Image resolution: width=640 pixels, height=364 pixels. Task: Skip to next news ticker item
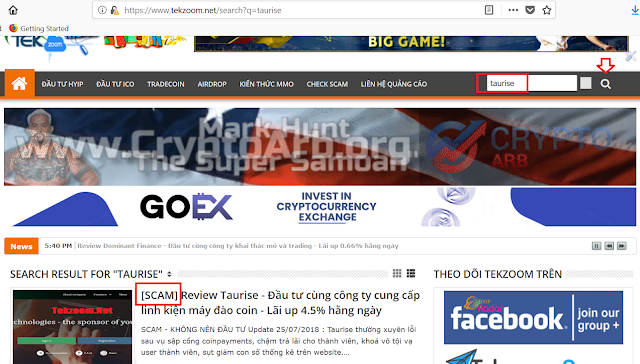tap(622, 246)
